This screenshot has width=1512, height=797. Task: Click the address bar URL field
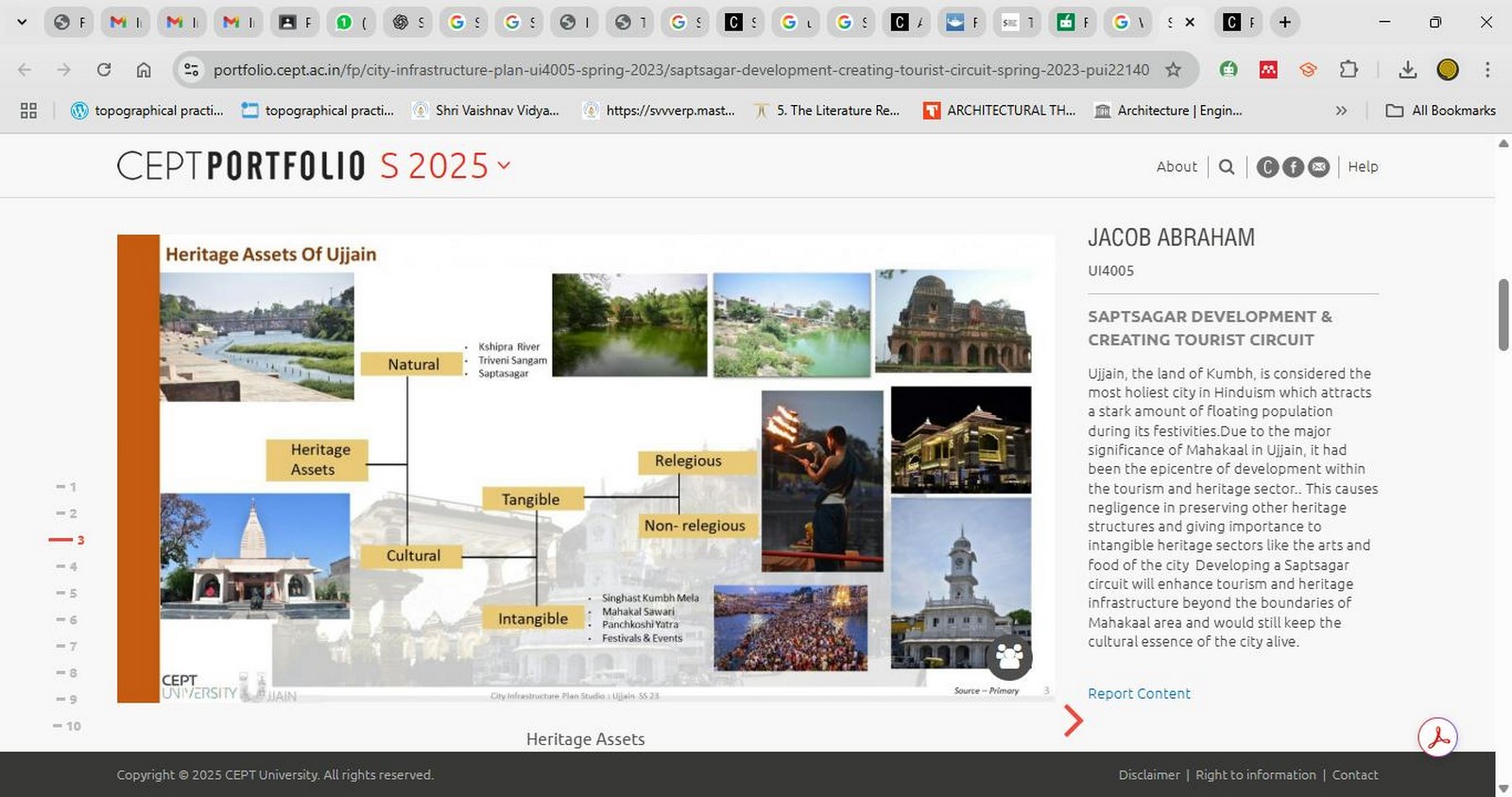680,69
